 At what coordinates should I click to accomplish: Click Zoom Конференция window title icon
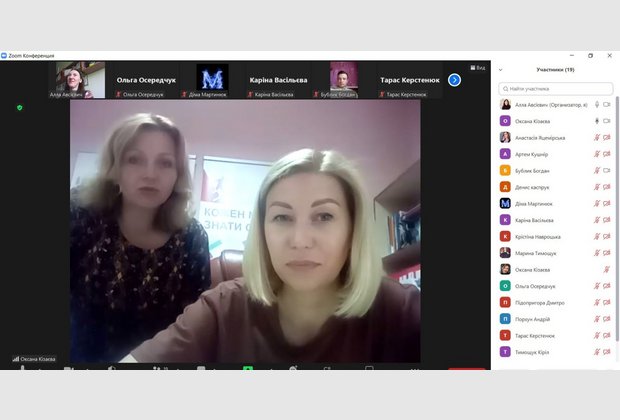point(4,55)
